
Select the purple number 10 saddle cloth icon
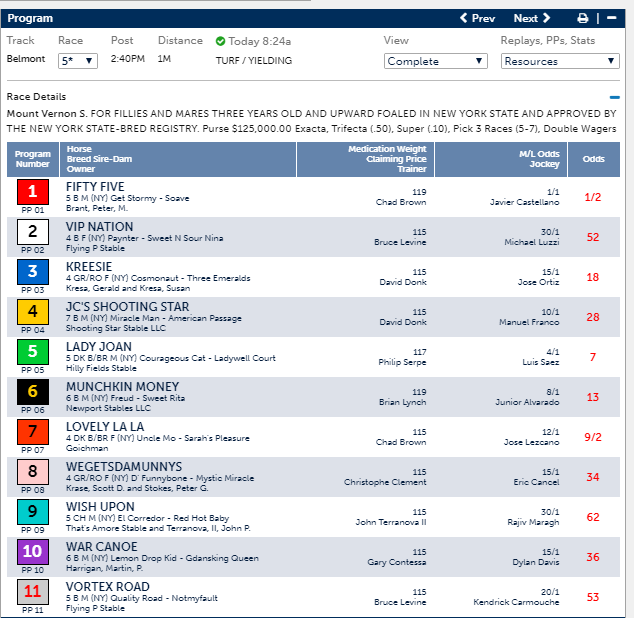(x=33, y=552)
